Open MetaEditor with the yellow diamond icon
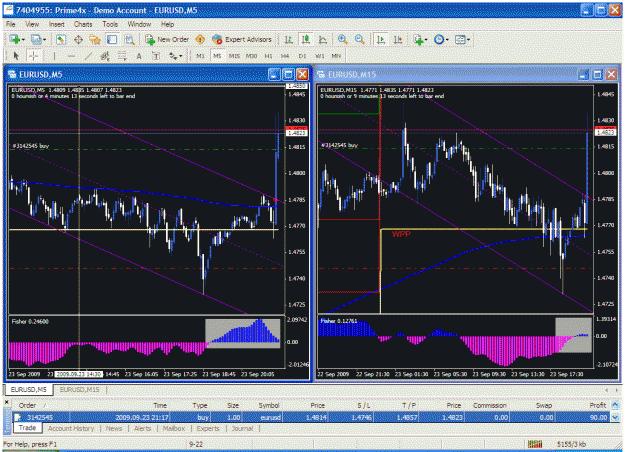The image size is (625, 452). pyautogui.click(x=200, y=39)
